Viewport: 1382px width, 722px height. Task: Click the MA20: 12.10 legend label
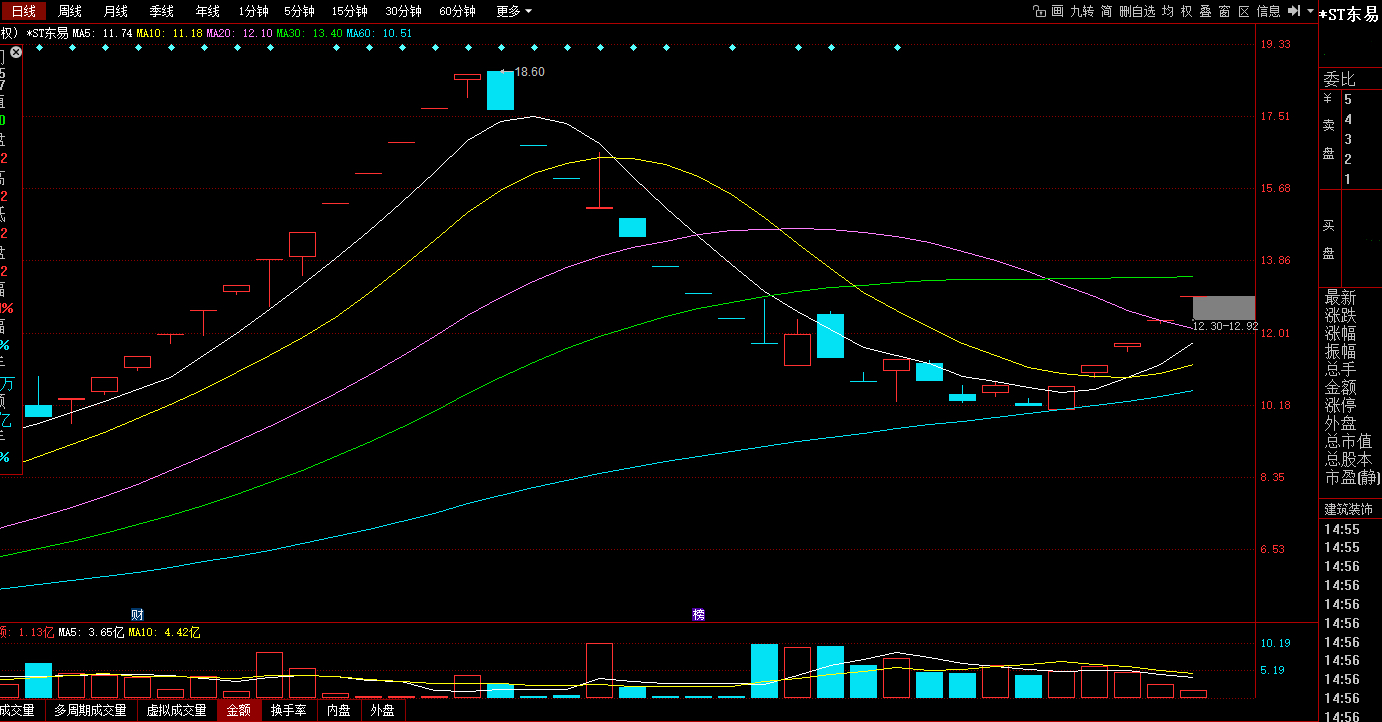(x=239, y=33)
